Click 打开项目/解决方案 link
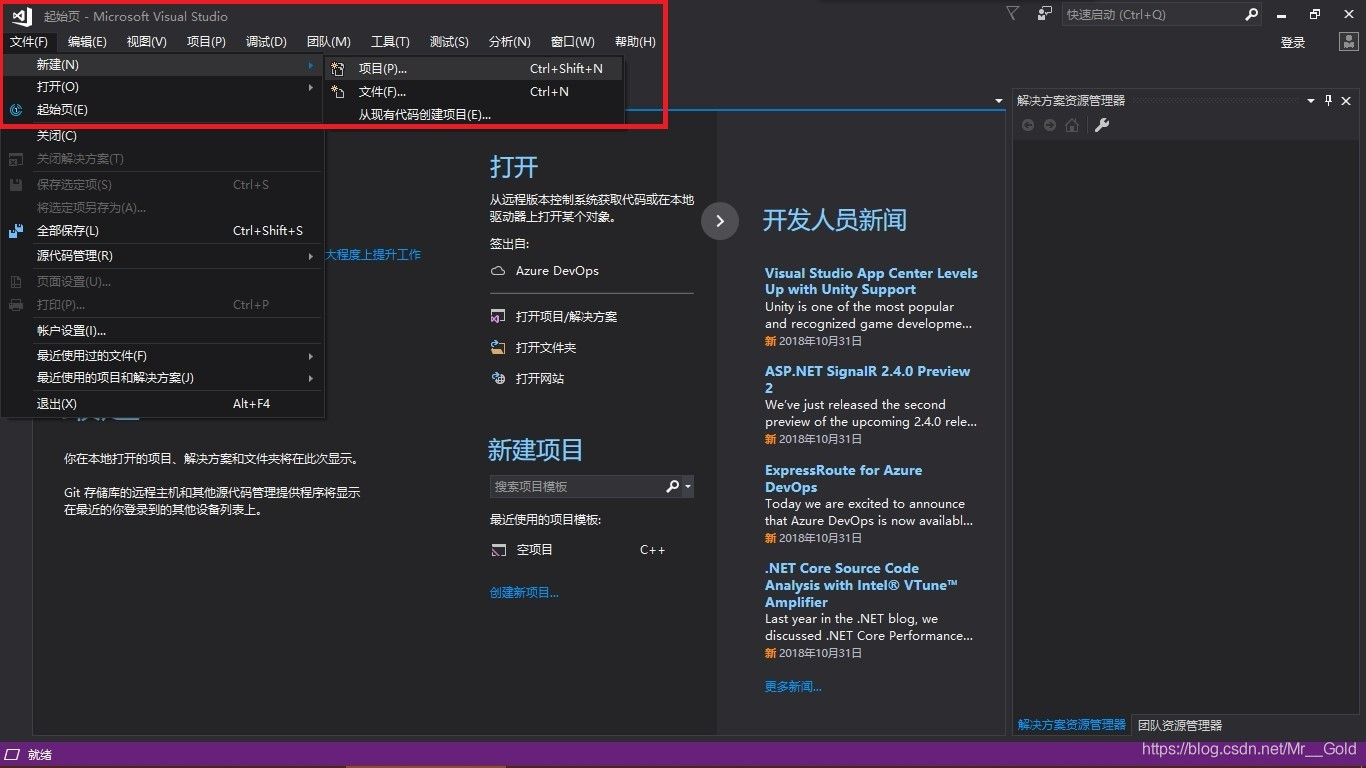This screenshot has width=1366, height=768. click(566, 317)
